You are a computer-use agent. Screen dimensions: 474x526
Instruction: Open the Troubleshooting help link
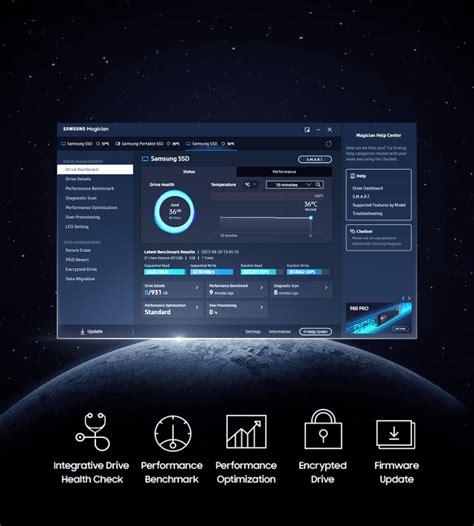[367, 213]
